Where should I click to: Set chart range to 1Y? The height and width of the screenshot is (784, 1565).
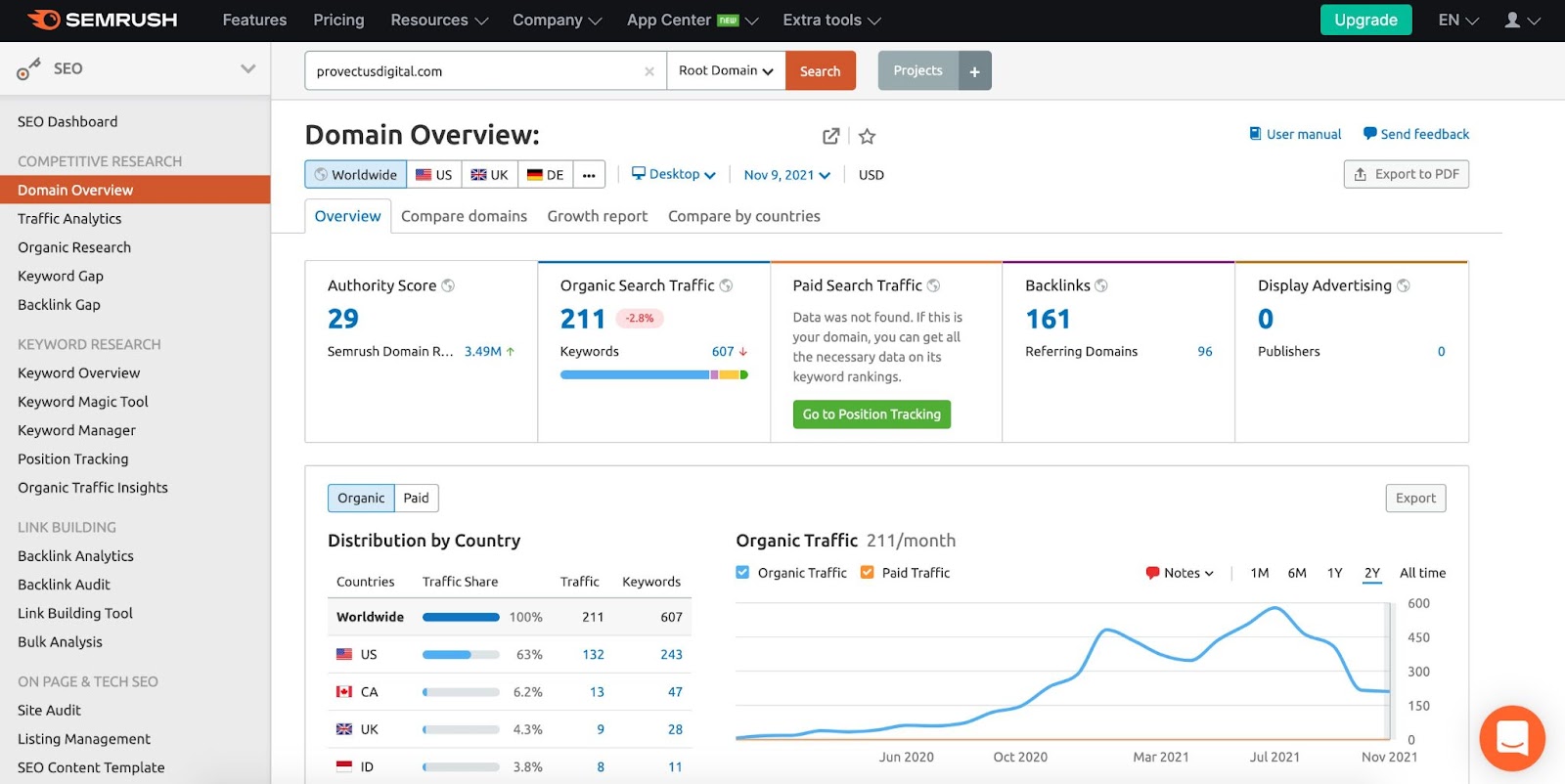click(x=1334, y=573)
